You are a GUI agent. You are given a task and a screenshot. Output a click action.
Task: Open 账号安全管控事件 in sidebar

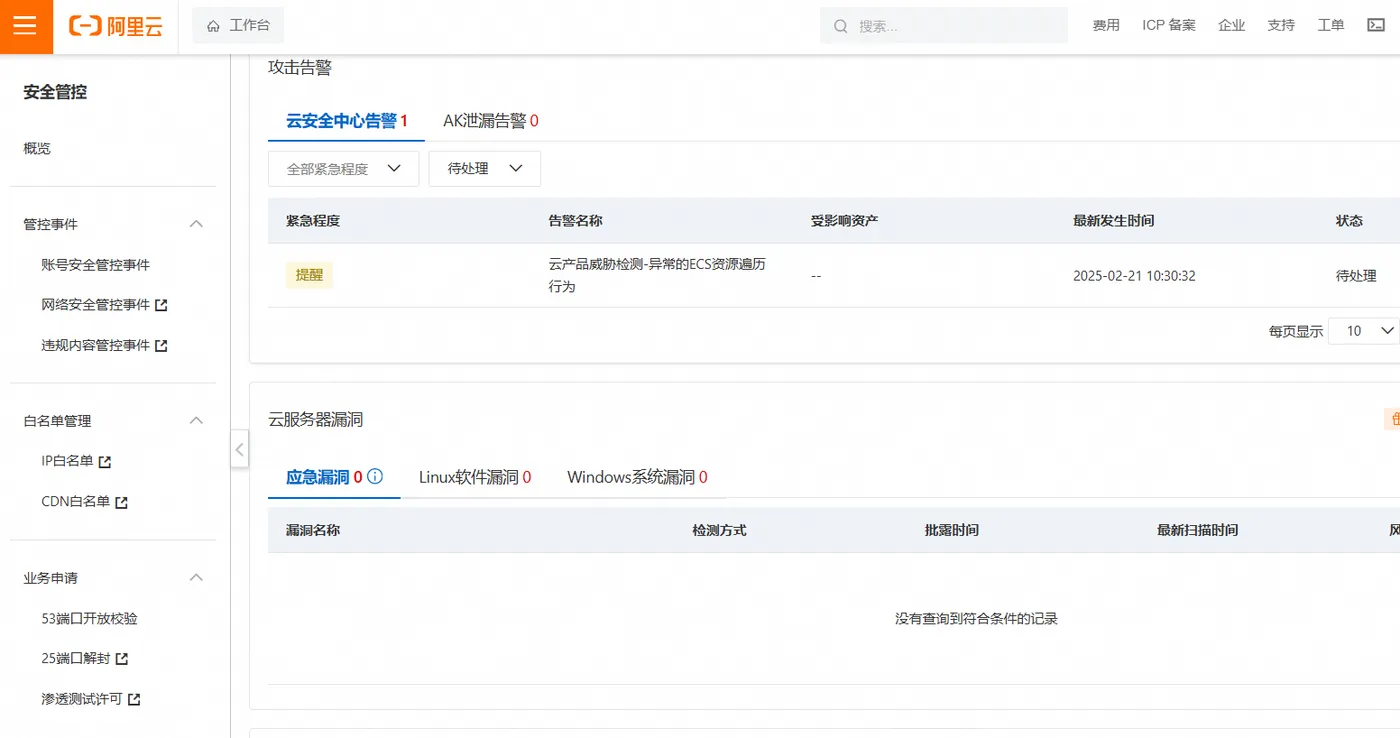pyautogui.click(x=96, y=265)
